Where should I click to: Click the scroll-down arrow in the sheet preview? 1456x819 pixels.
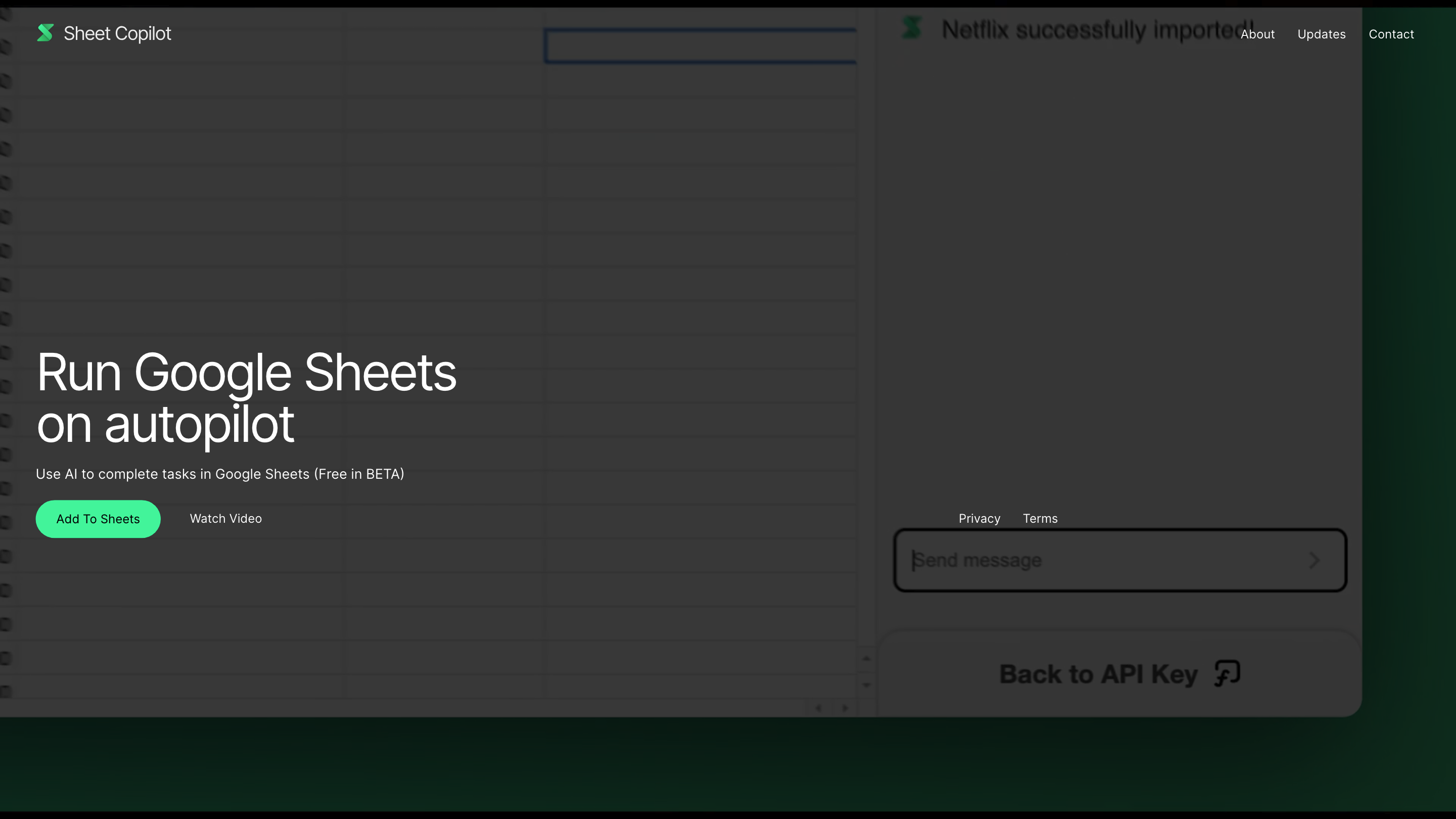tap(867, 686)
